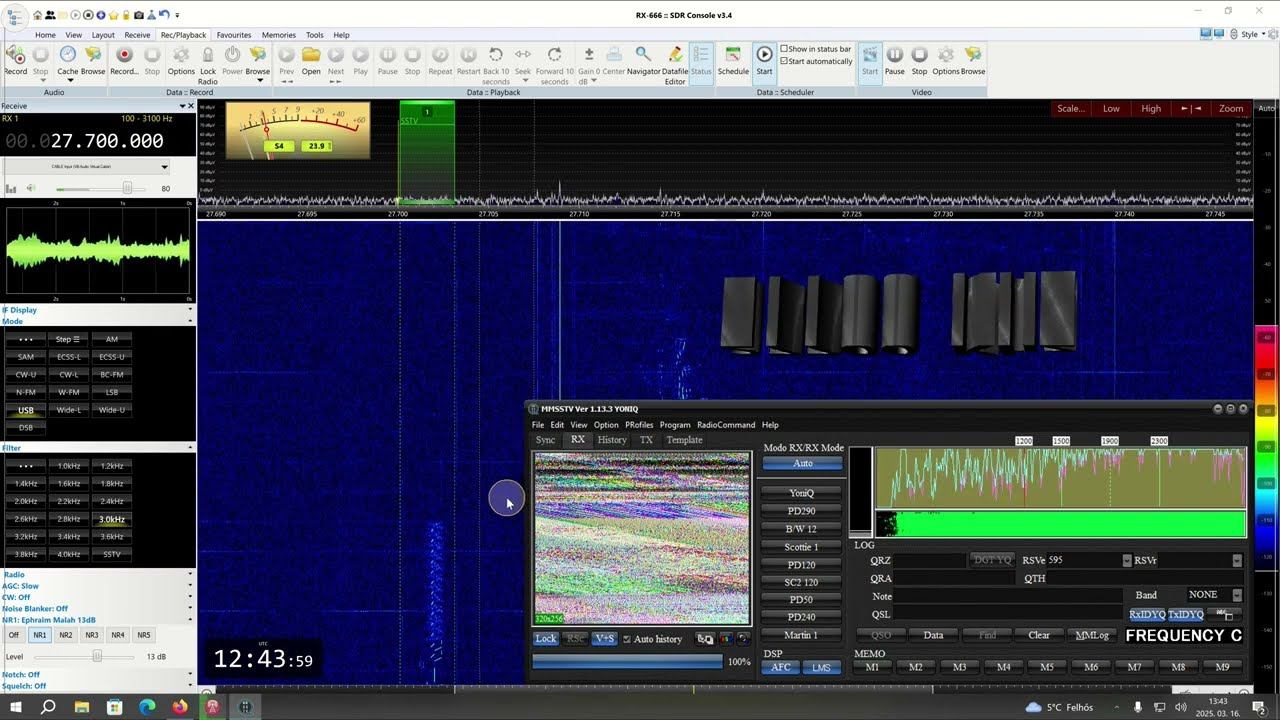Screen dimensions: 1280x720
Task: Uncheck Auto history in MMSSTV
Action: [627, 639]
